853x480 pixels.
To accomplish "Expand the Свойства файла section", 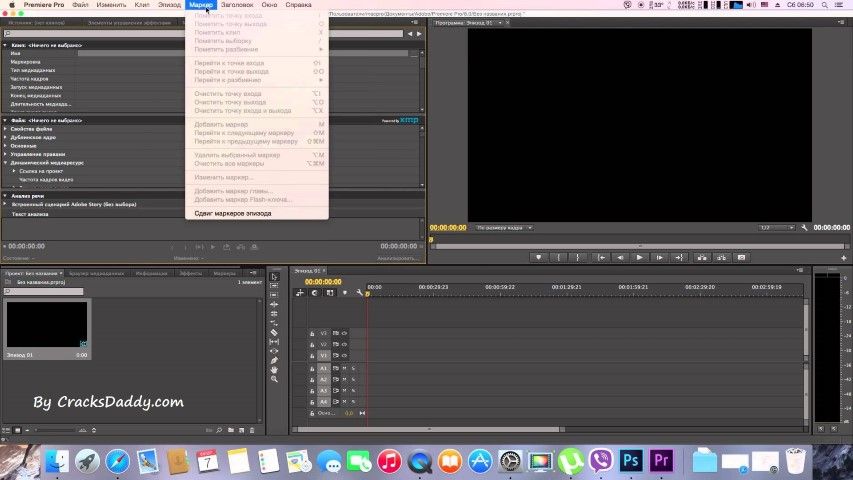I will point(6,129).
